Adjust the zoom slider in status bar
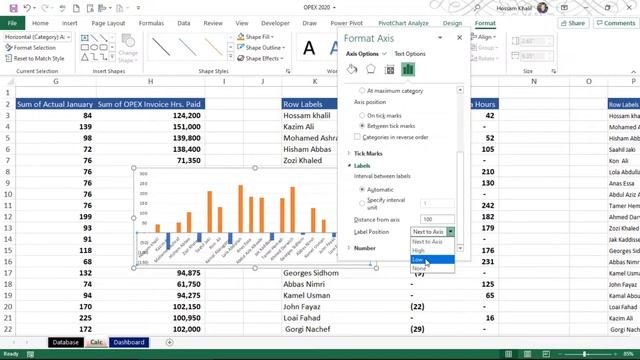This screenshot has width=640, height=360. (x=585, y=354)
